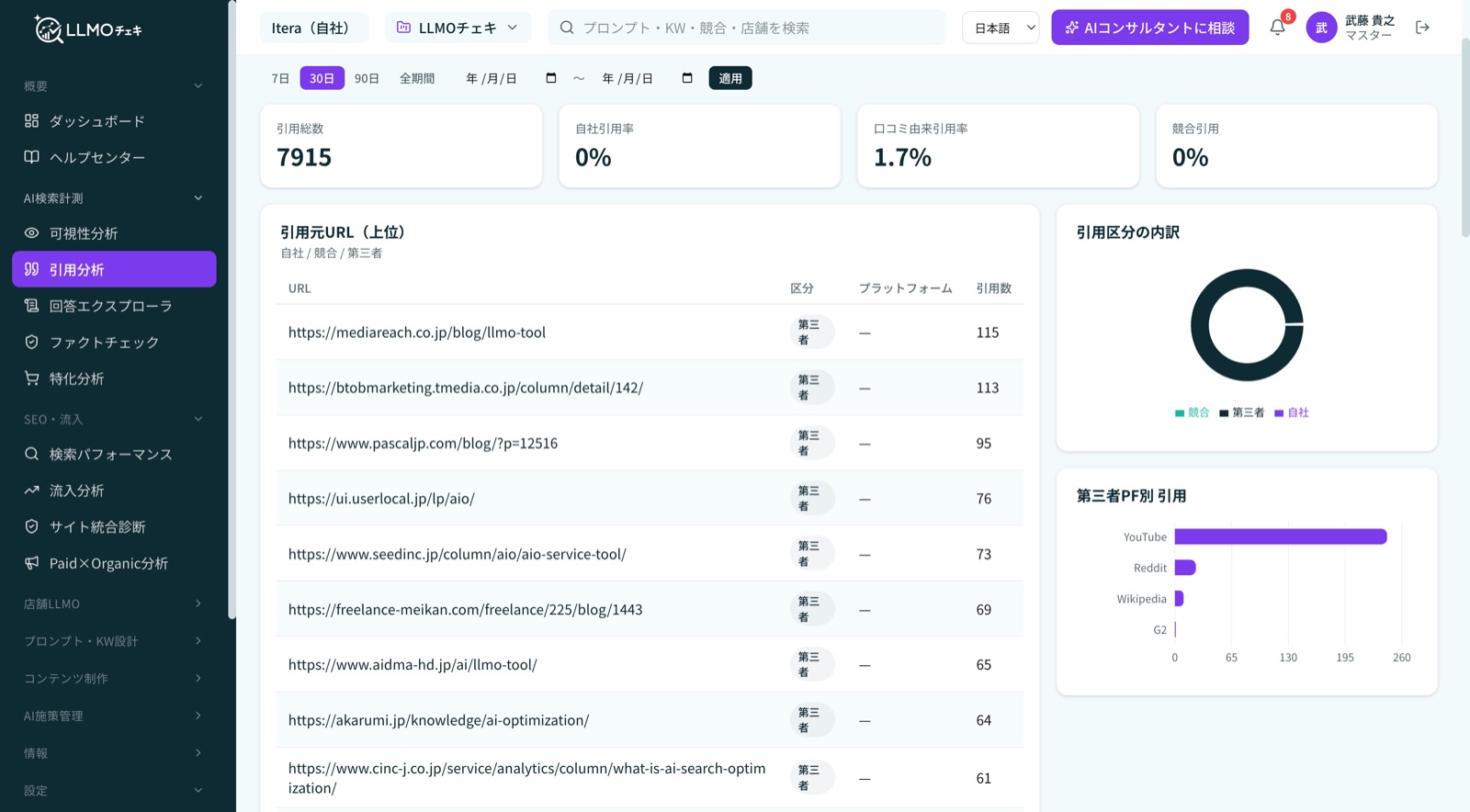Click the start date input field
The image size is (1470, 812).
511,78
